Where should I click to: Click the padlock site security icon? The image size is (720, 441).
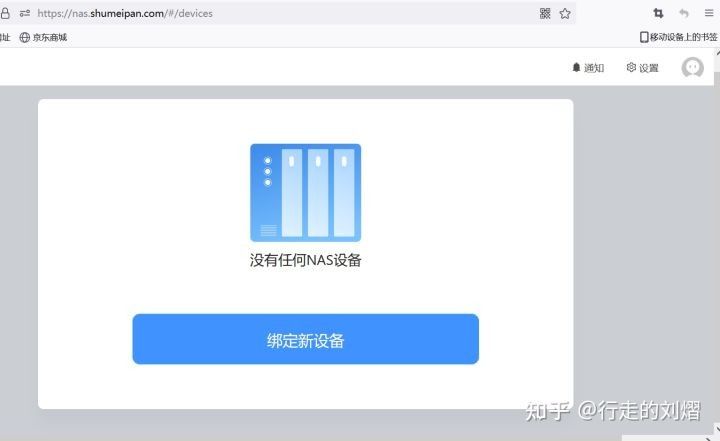[x=5, y=13]
